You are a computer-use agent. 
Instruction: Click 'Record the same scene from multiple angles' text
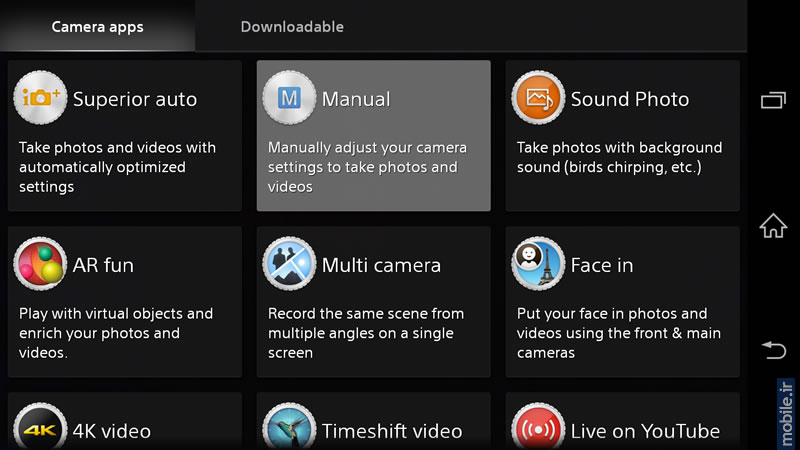tap(366, 333)
